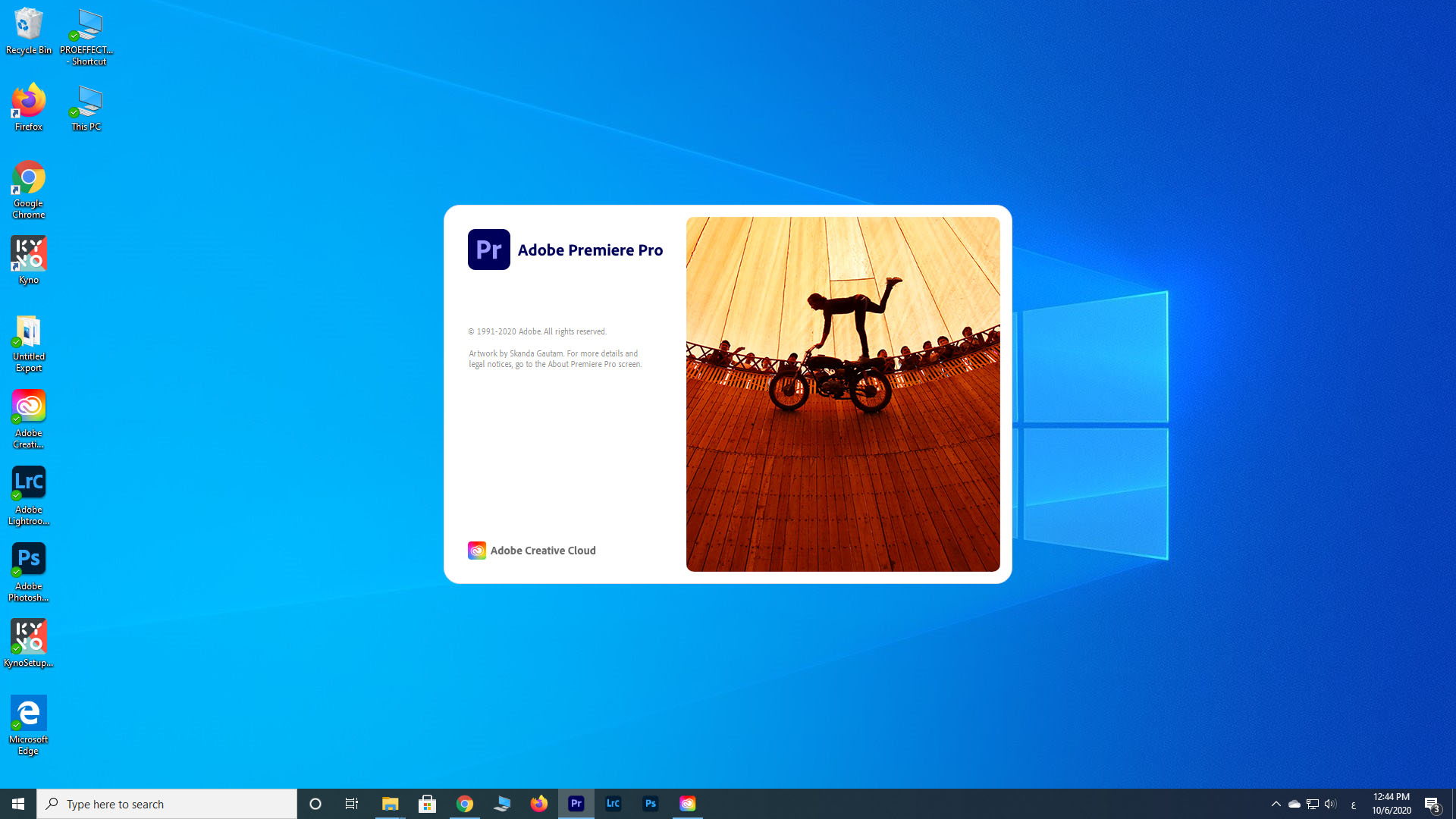Click the Photoshop taskbar icon

(x=651, y=804)
